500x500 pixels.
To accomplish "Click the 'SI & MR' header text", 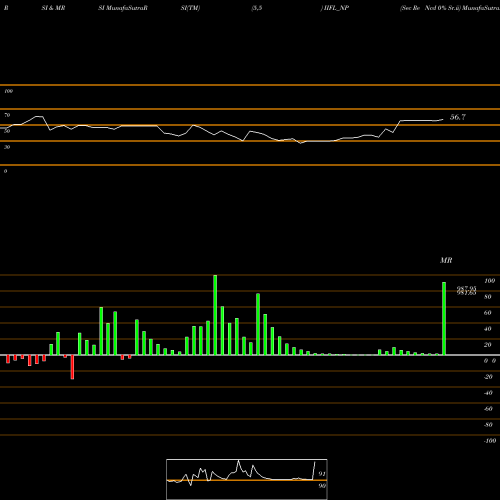I will coord(53,8).
